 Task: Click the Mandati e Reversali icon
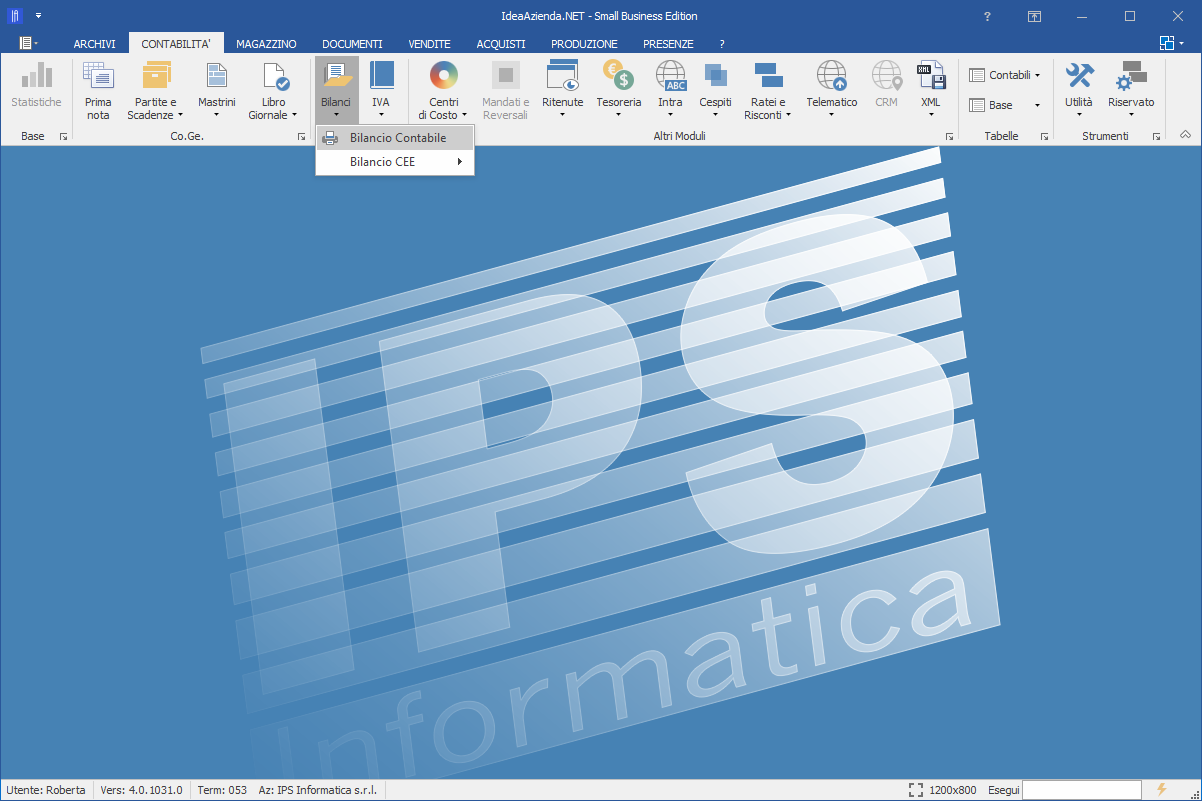[x=506, y=75]
